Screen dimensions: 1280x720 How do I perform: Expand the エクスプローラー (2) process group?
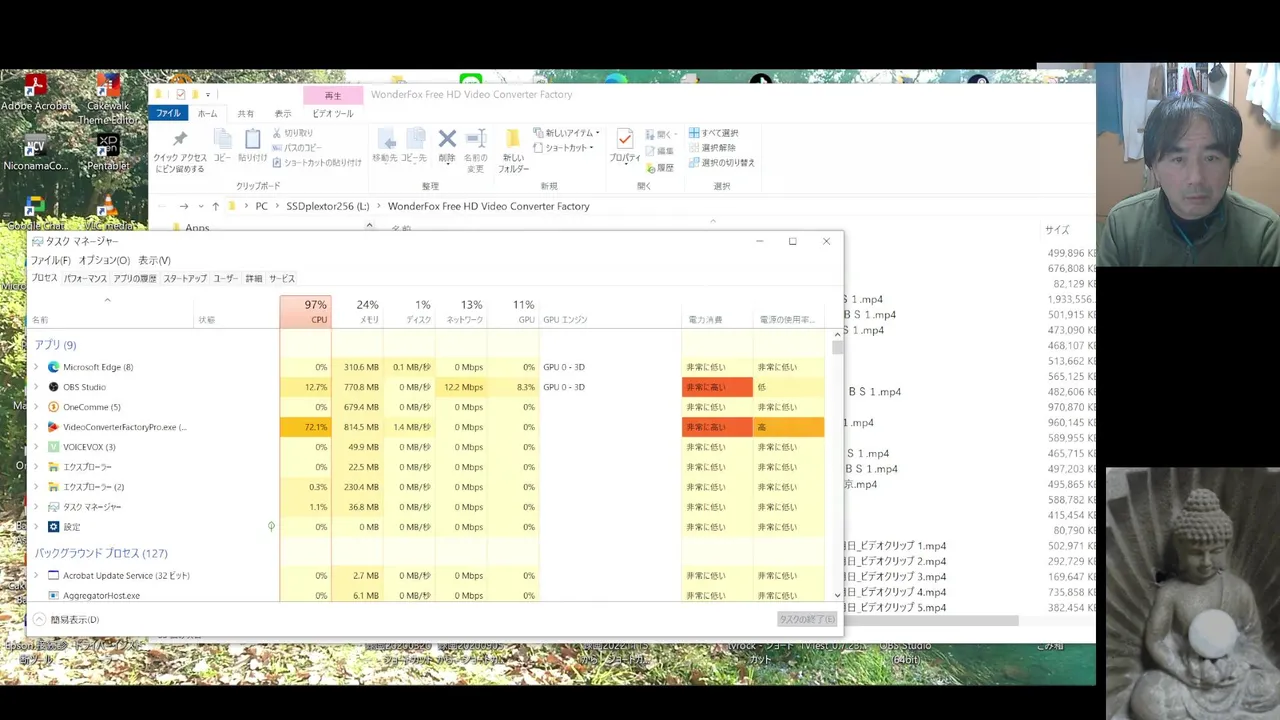[x=36, y=487]
